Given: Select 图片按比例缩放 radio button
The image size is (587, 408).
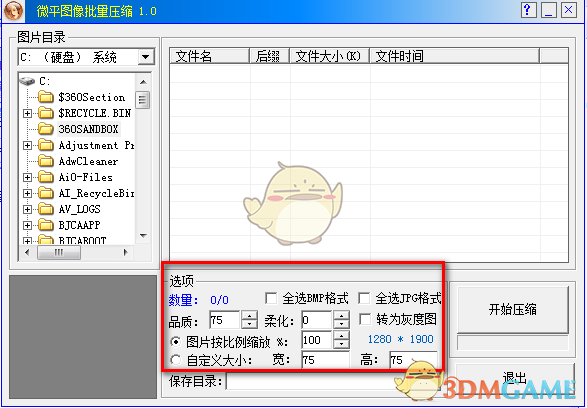Looking at the screenshot, I should coord(175,341).
